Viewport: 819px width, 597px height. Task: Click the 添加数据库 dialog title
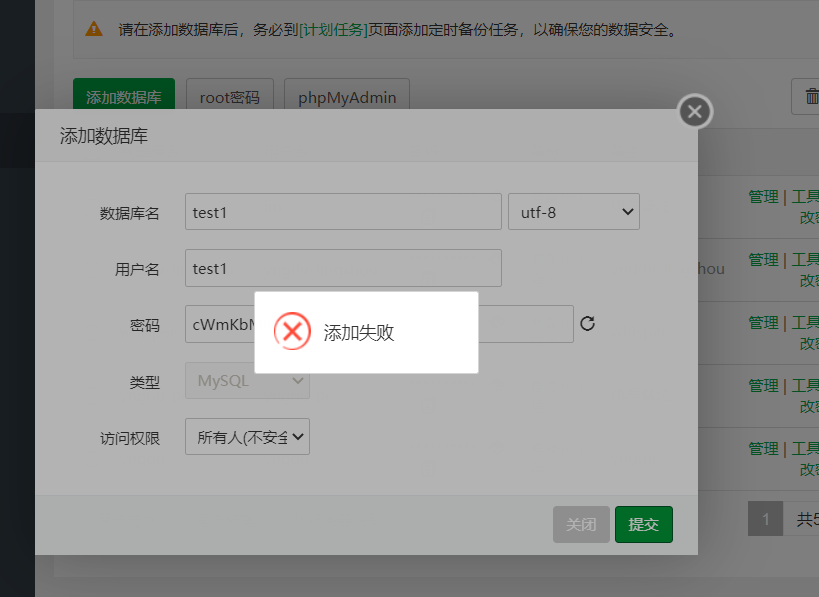103,136
